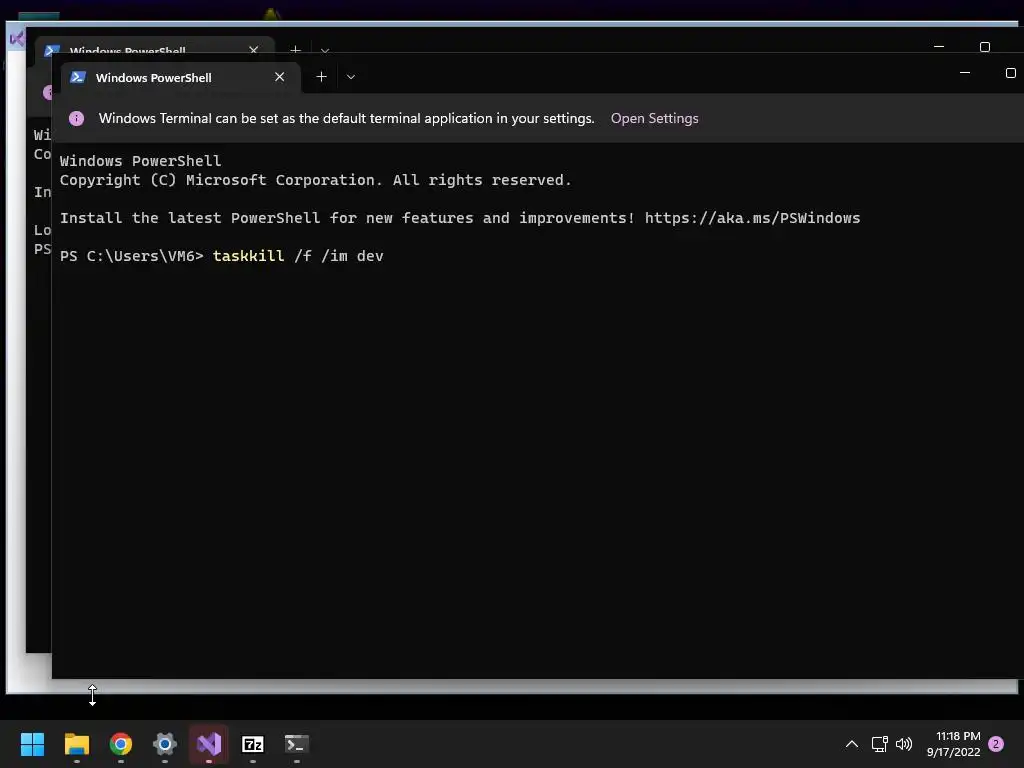This screenshot has width=1024, height=768.
Task: Minimize the back terminal window
Action: [939, 47]
